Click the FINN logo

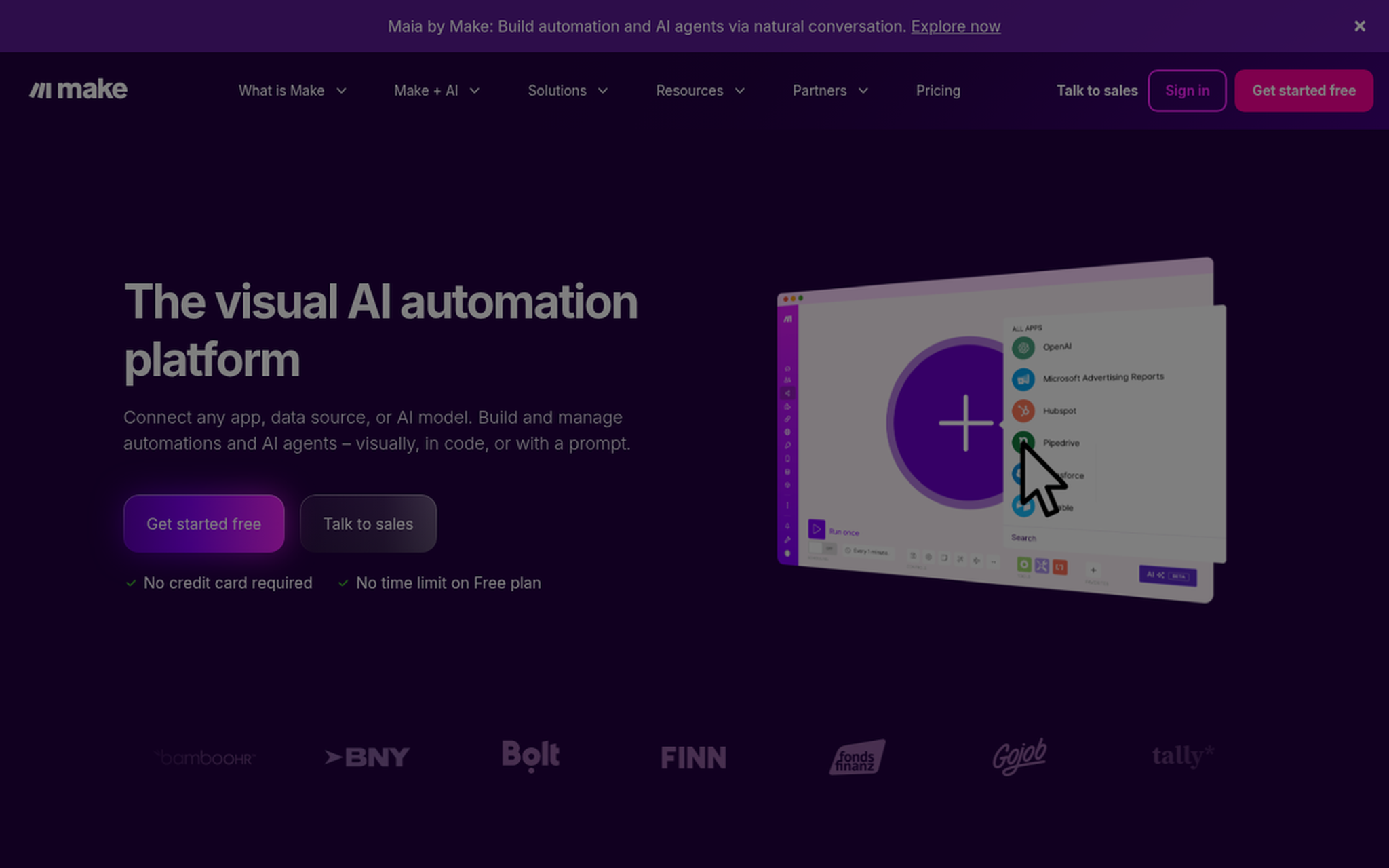click(693, 757)
